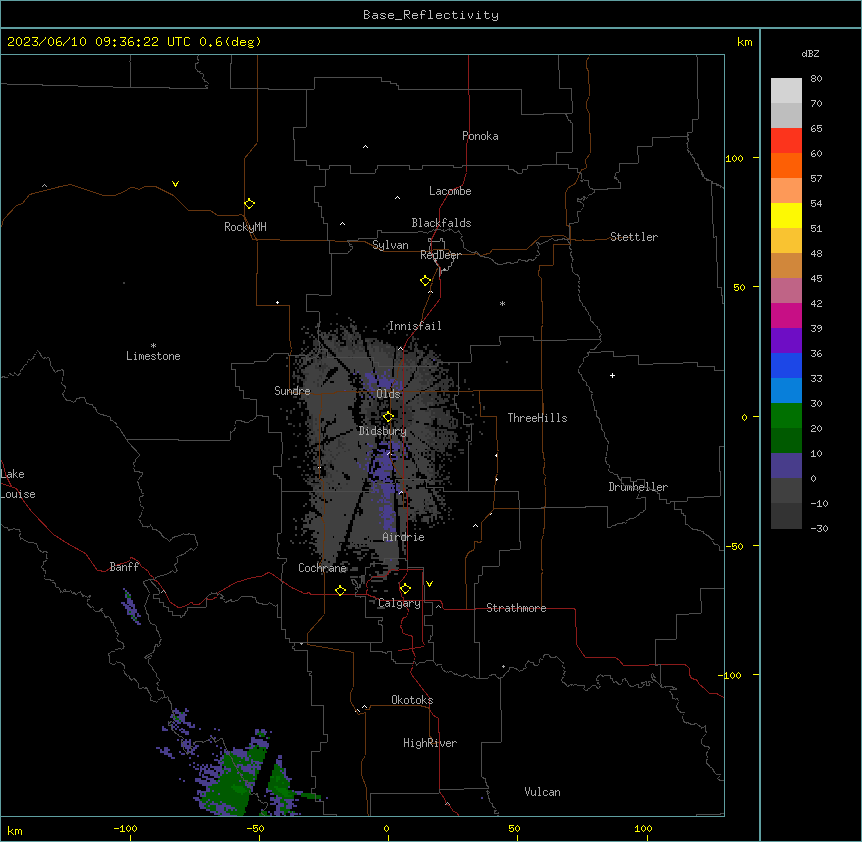Click the km unit label at bottom left
Image resolution: width=862 pixels, height=842 pixels.
[x=15, y=830]
